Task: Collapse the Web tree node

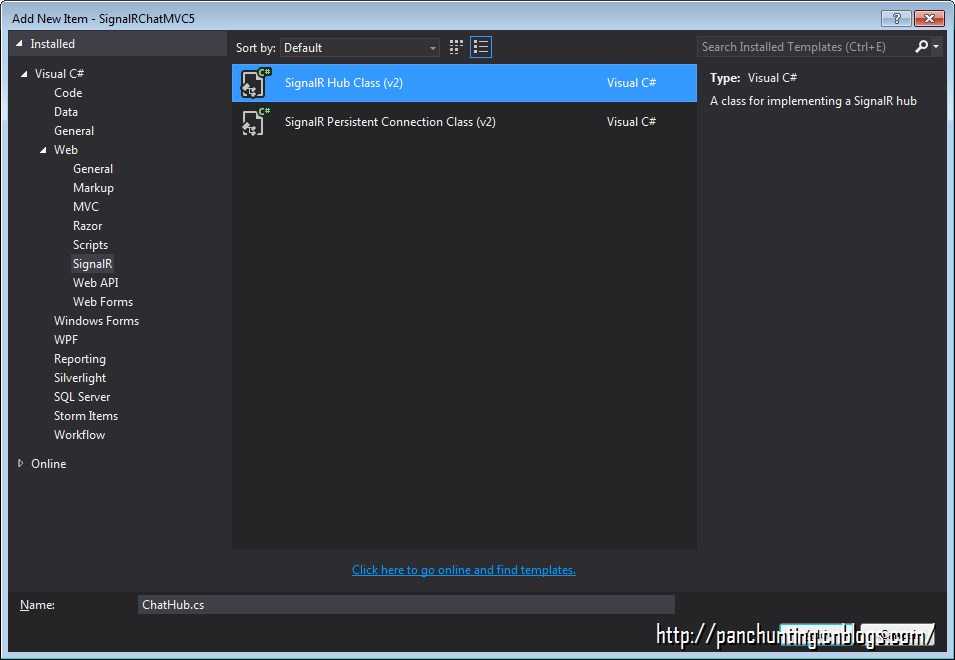Action: pyautogui.click(x=43, y=150)
